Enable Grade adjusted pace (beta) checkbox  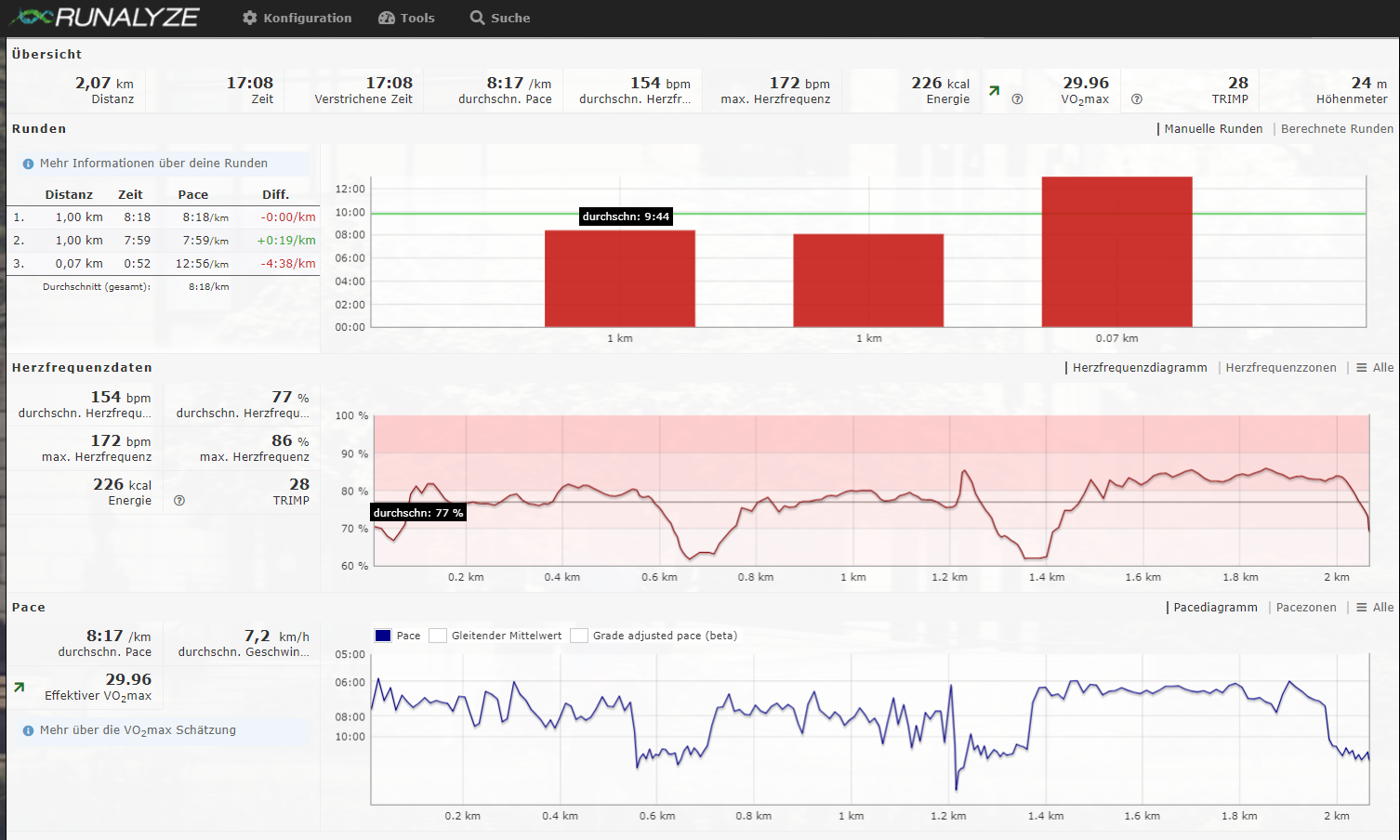pos(579,636)
